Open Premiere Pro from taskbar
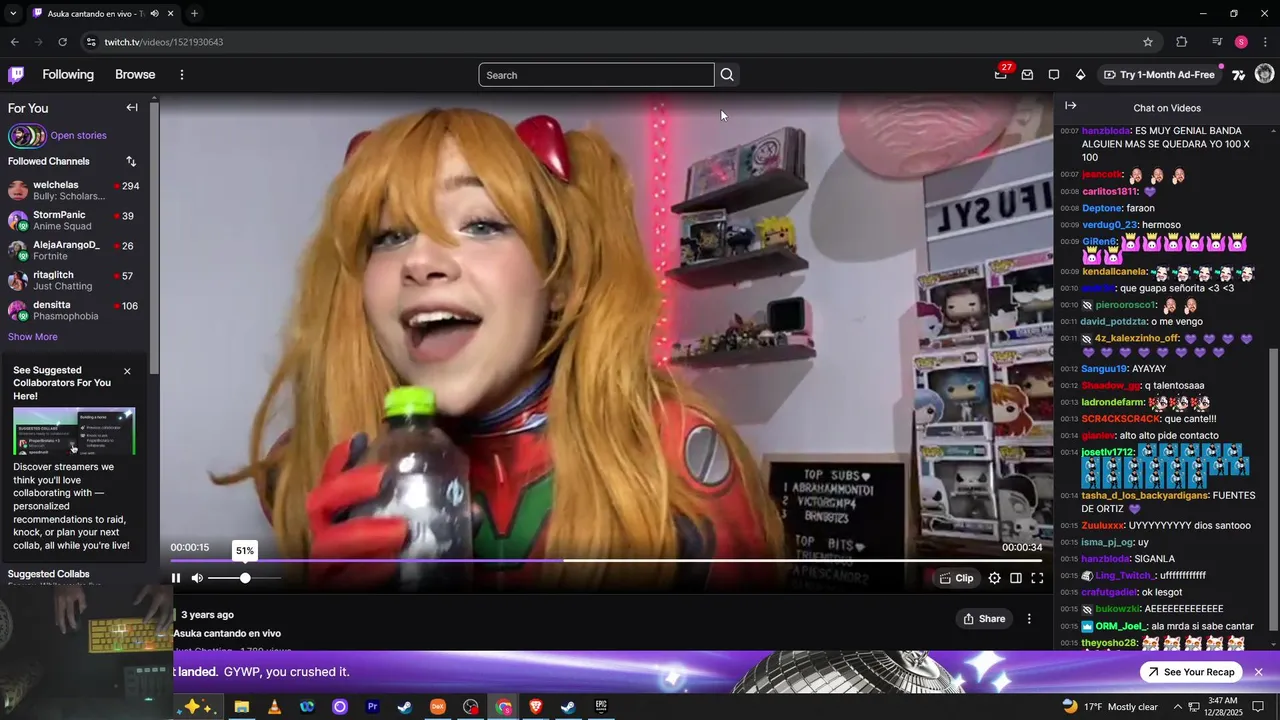The width and height of the screenshot is (1280, 720). coord(372,707)
